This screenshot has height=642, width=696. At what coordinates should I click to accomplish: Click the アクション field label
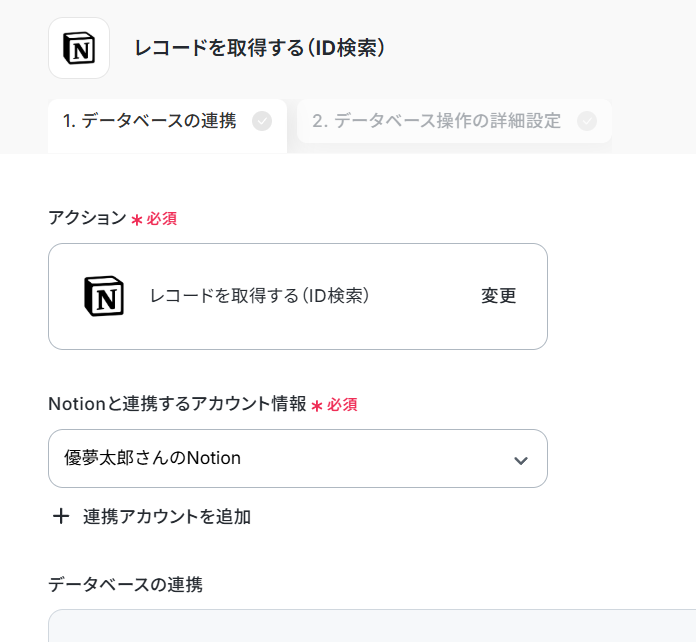(87, 218)
